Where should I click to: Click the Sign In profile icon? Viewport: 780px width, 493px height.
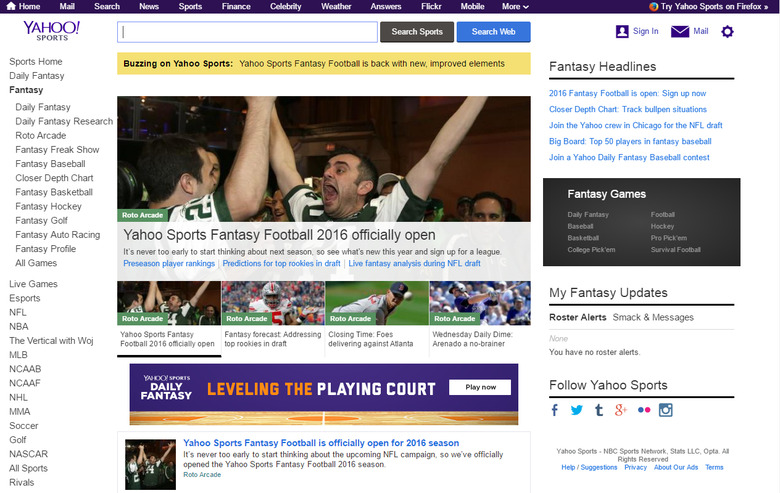click(x=622, y=32)
